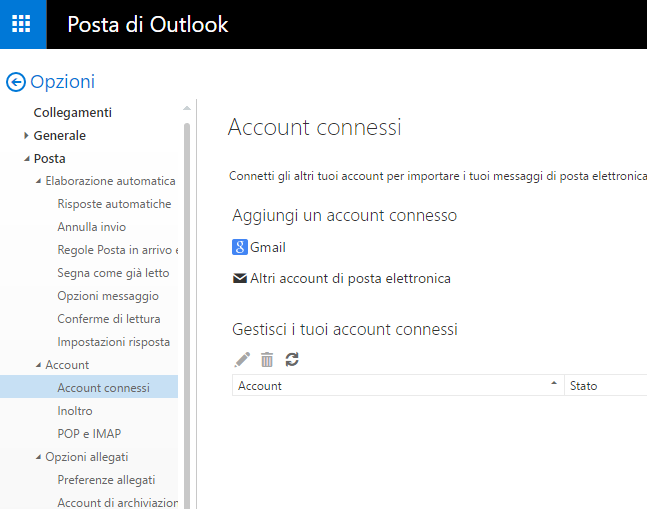Click Altri account di posta elettronica link
Image resolution: width=647 pixels, height=509 pixels.
pyautogui.click(x=350, y=278)
